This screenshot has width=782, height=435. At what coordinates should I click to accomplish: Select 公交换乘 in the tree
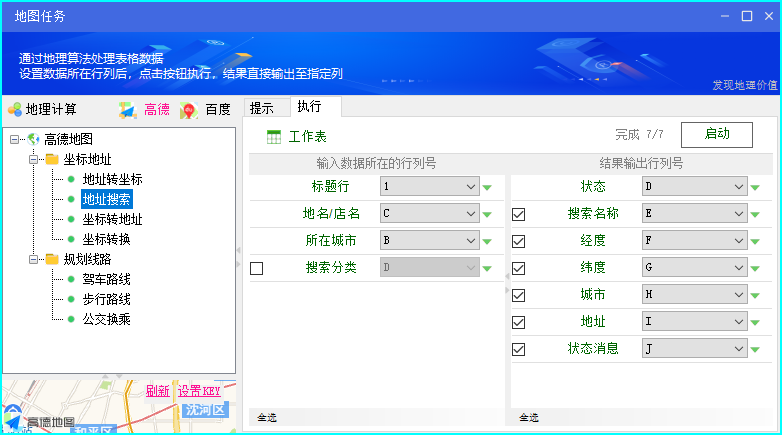coord(107,319)
